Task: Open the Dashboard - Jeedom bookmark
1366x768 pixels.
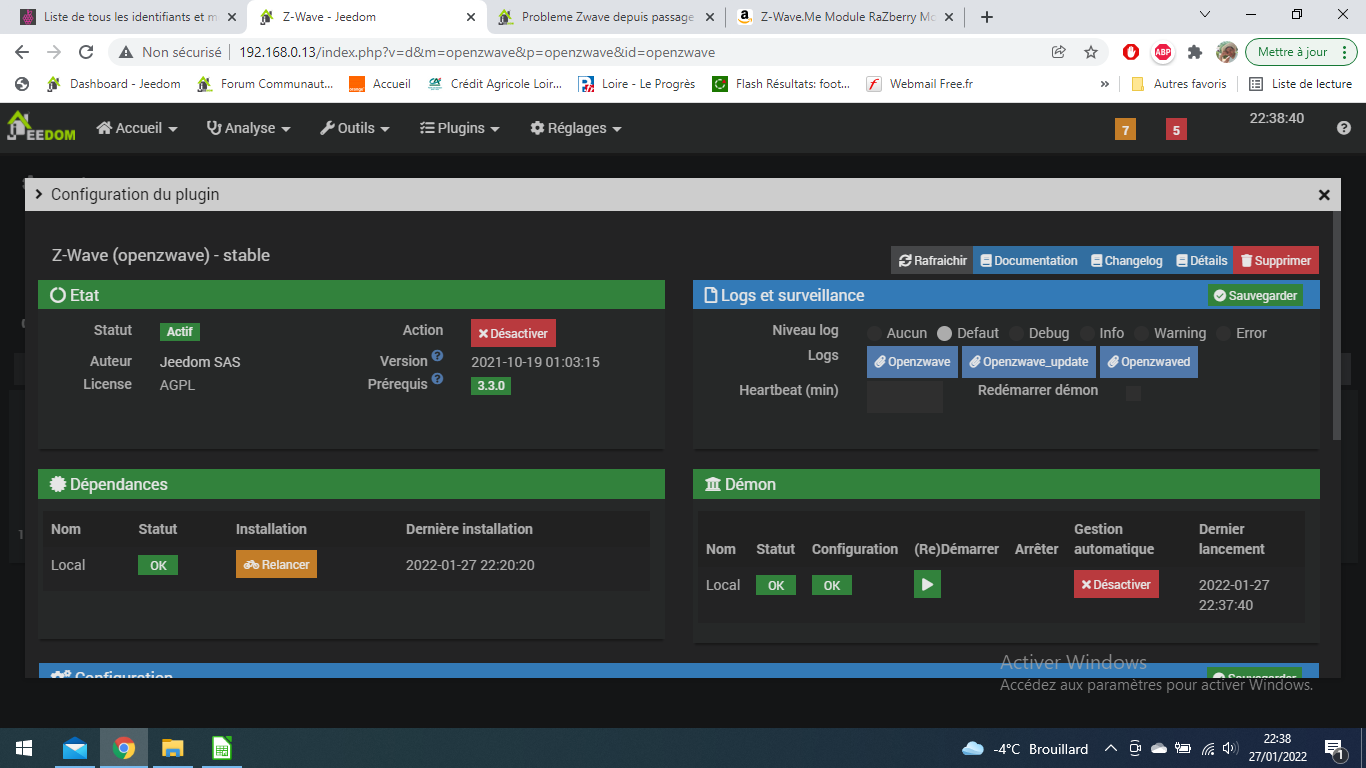Action: (x=113, y=84)
